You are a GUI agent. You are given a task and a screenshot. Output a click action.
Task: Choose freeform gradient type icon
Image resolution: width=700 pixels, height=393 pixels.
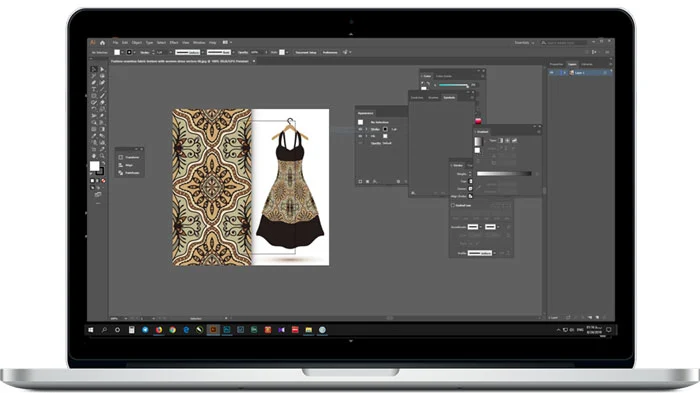click(x=514, y=140)
